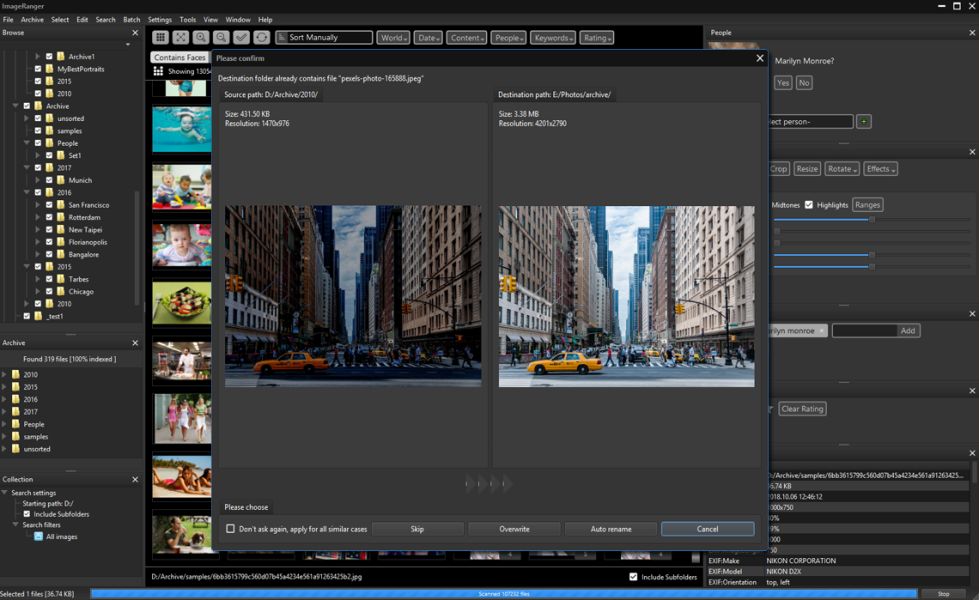Uncheck the San Francisco folder checkbox
979x600 pixels.
pyautogui.click(x=50, y=205)
